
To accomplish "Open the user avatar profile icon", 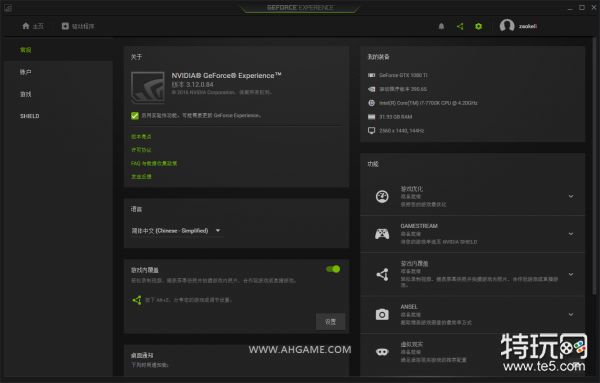I will [507, 26].
